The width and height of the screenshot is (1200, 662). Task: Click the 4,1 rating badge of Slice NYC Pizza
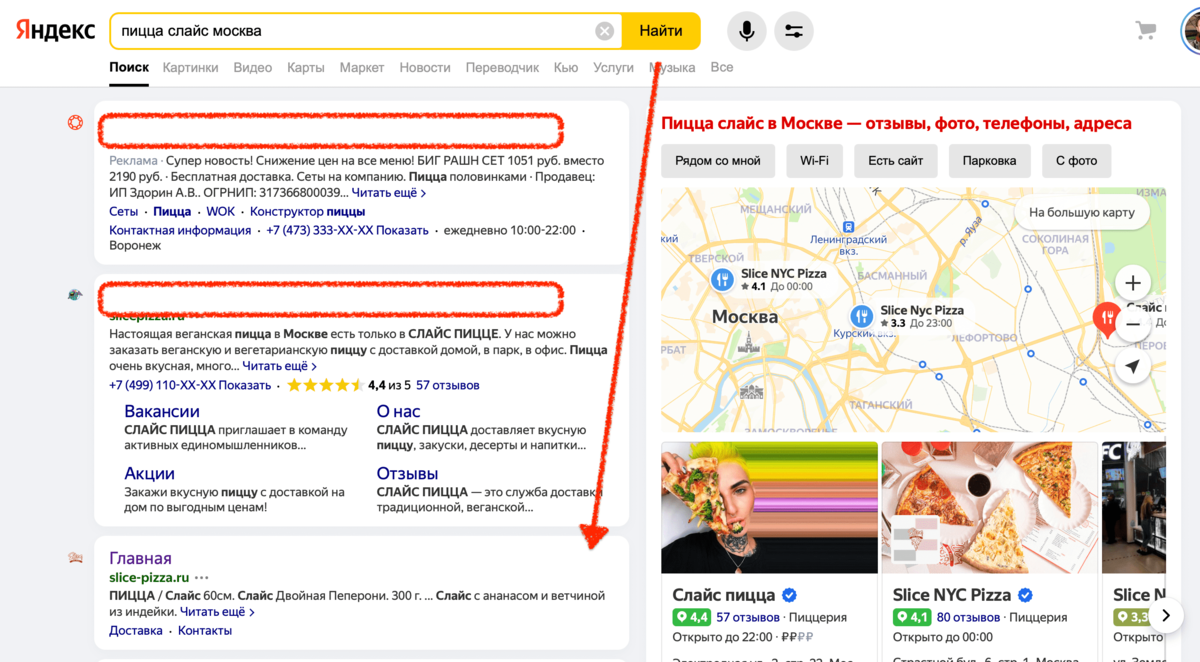click(x=912, y=618)
